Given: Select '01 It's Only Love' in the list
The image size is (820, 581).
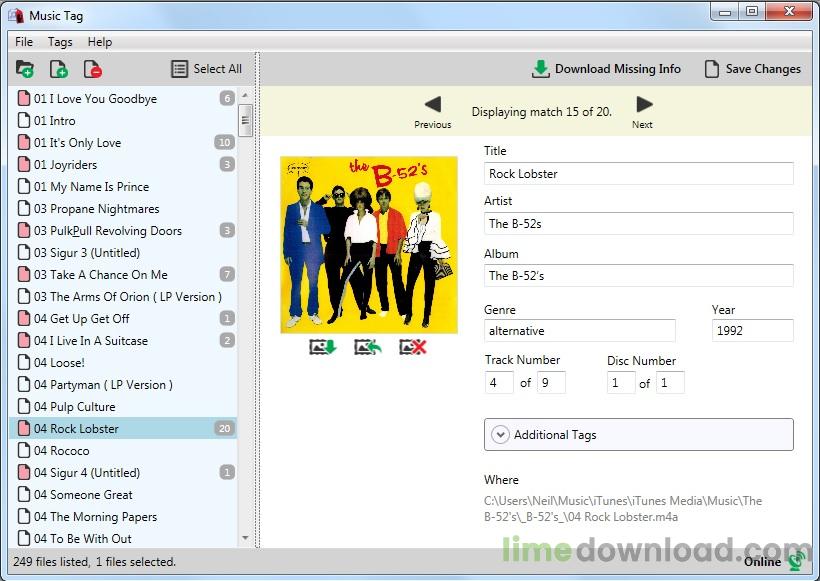Looking at the screenshot, I should [123, 142].
